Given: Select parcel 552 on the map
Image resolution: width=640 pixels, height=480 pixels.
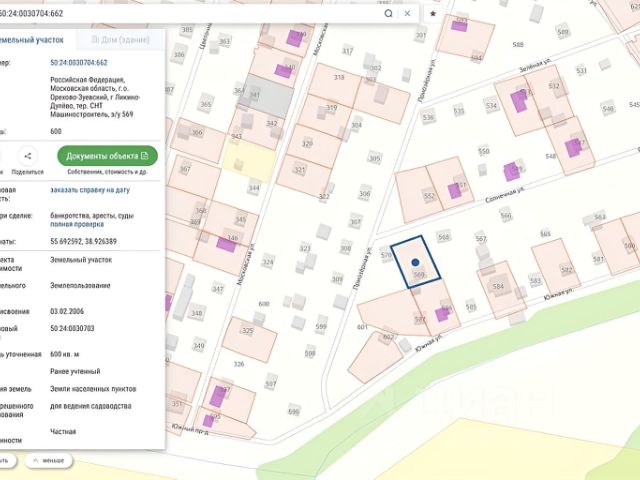Looking at the screenshot, I should pos(418,196).
